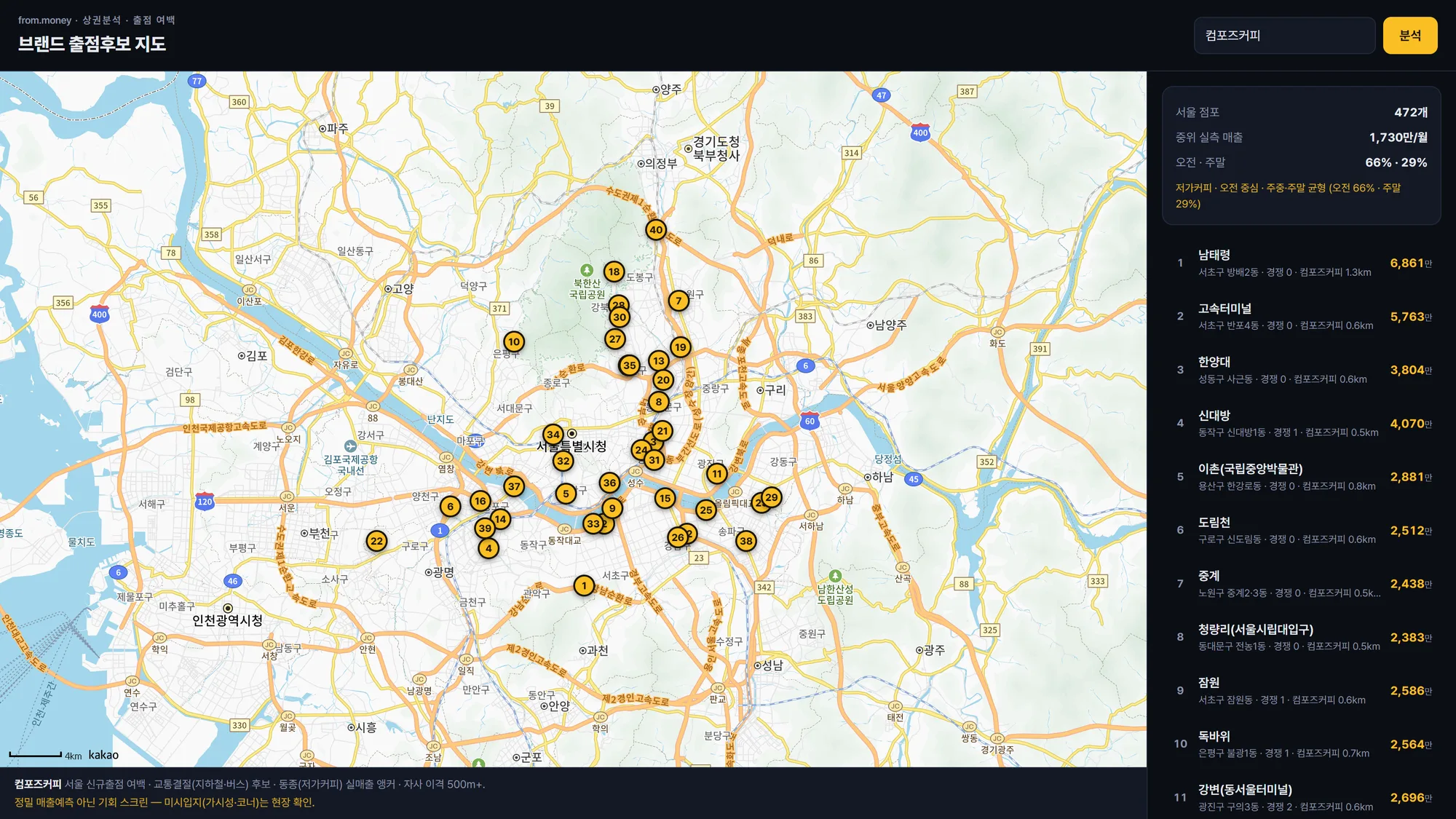Select map marker number 30
The image size is (1456, 819).
point(620,317)
